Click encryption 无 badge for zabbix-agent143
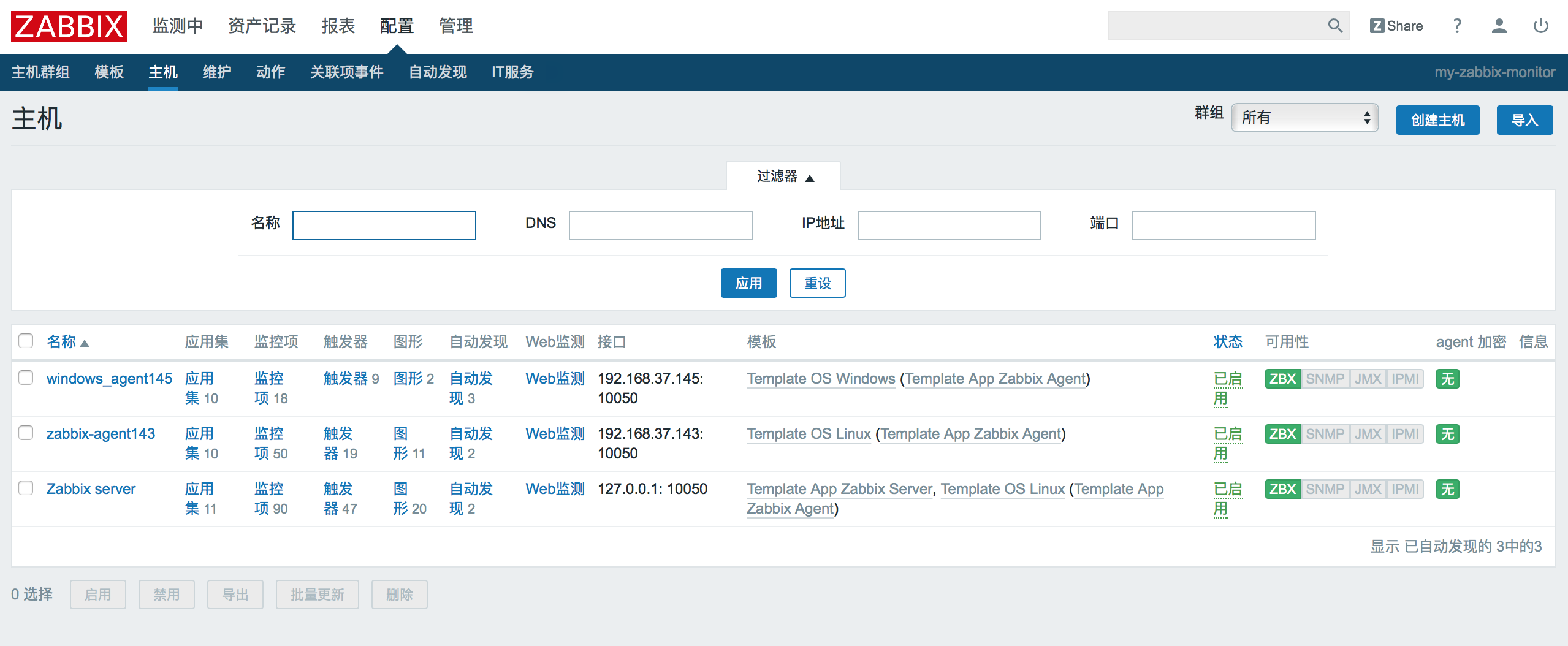 click(1447, 434)
